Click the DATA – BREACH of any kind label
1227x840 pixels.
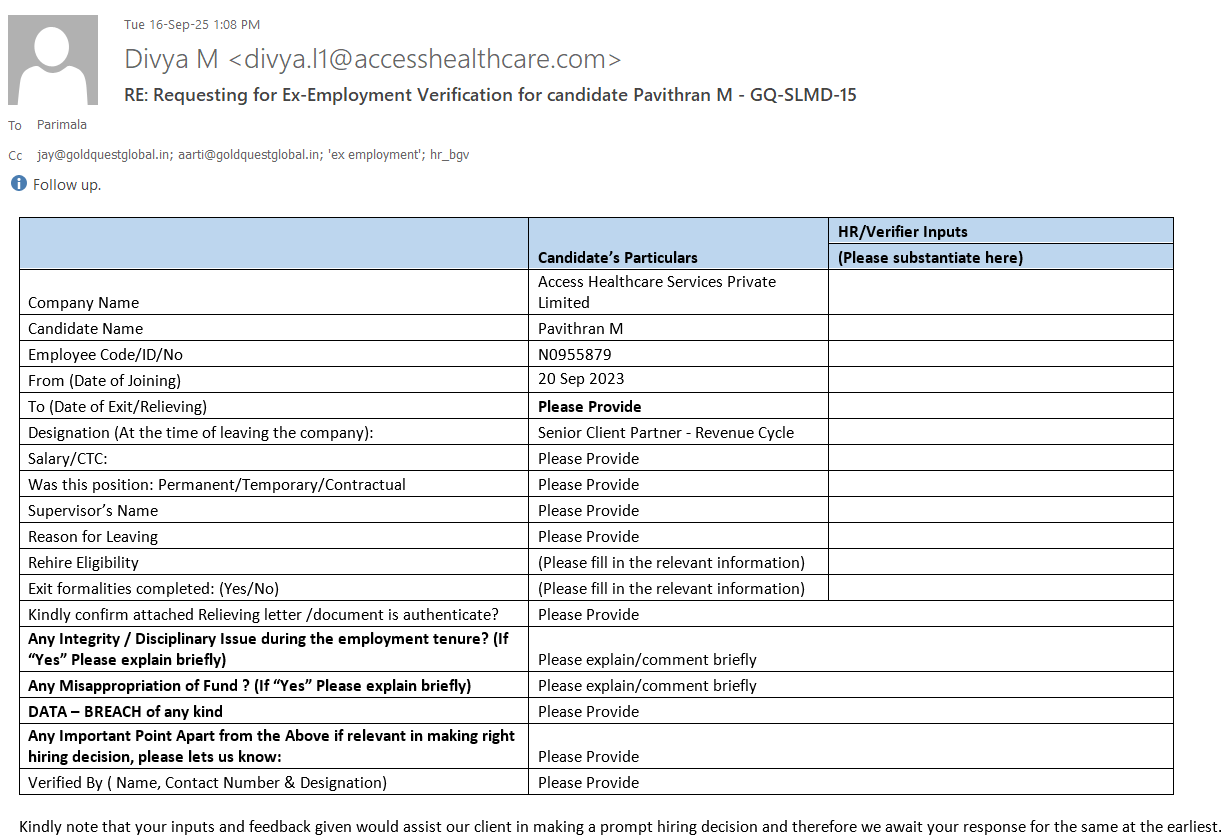(x=125, y=711)
